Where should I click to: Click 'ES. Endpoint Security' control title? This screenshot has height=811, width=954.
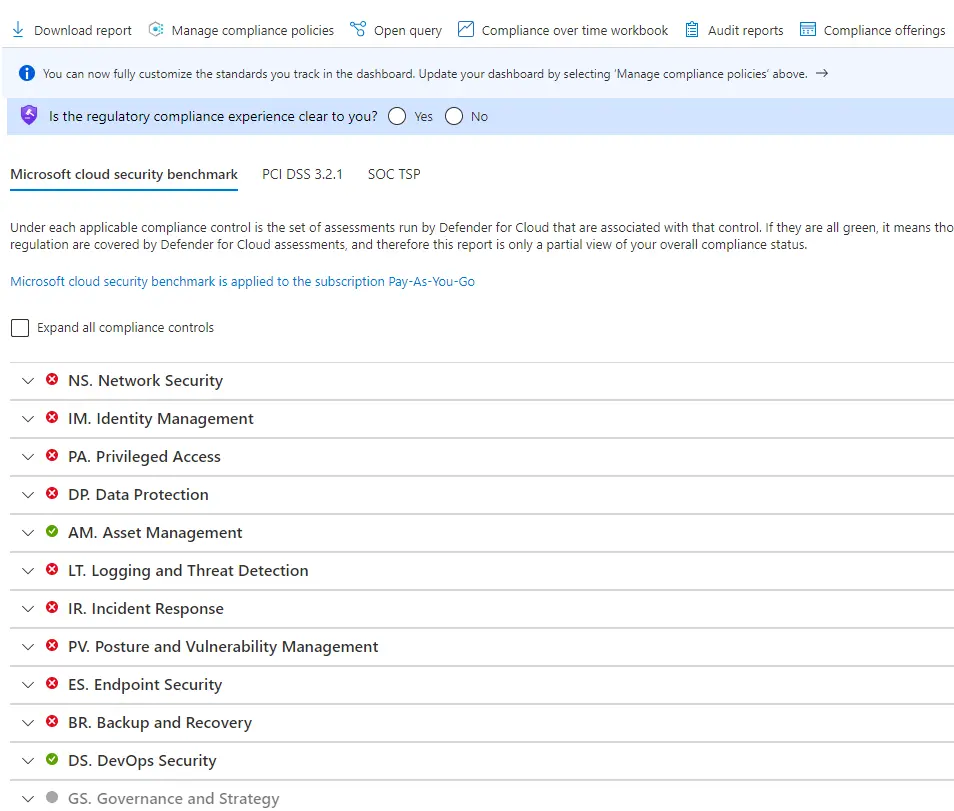(x=145, y=685)
